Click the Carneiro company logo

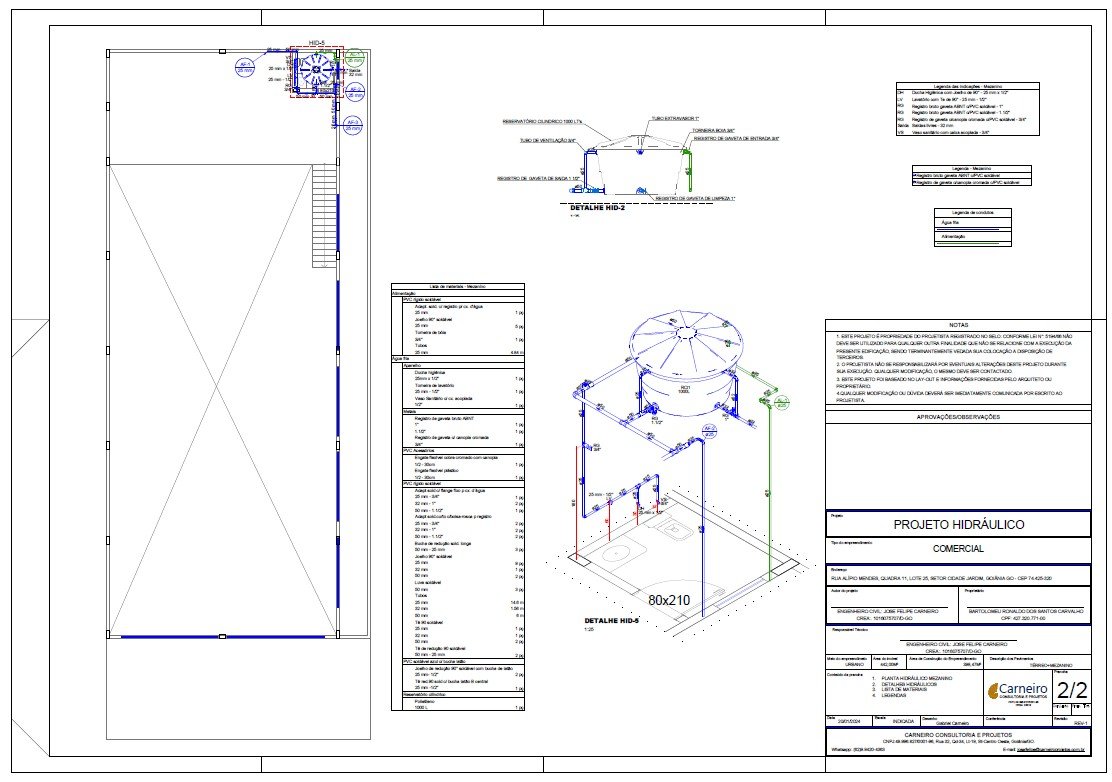click(x=1014, y=694)
